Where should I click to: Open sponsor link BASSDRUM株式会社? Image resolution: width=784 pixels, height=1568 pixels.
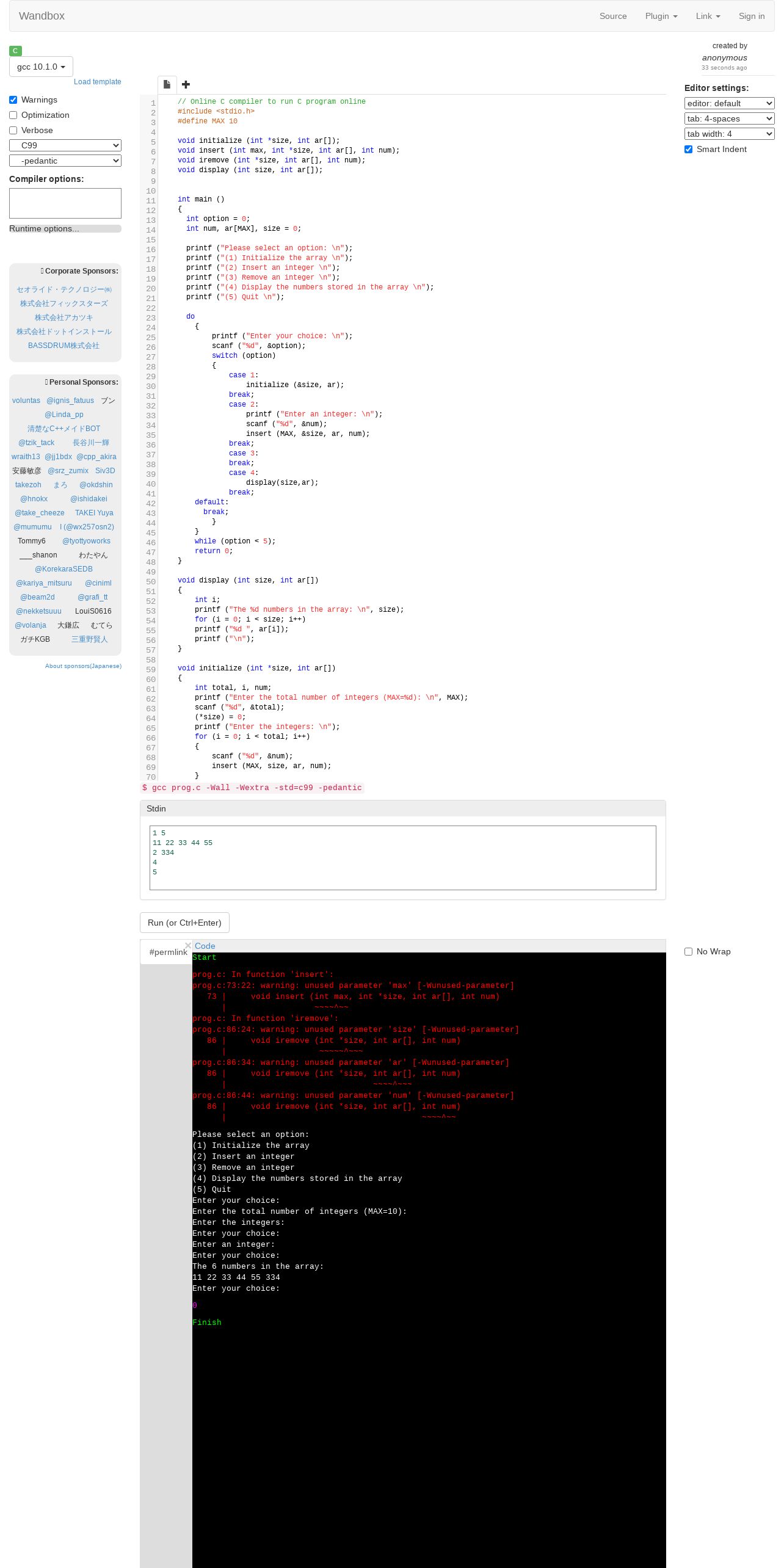pos(64,346)
